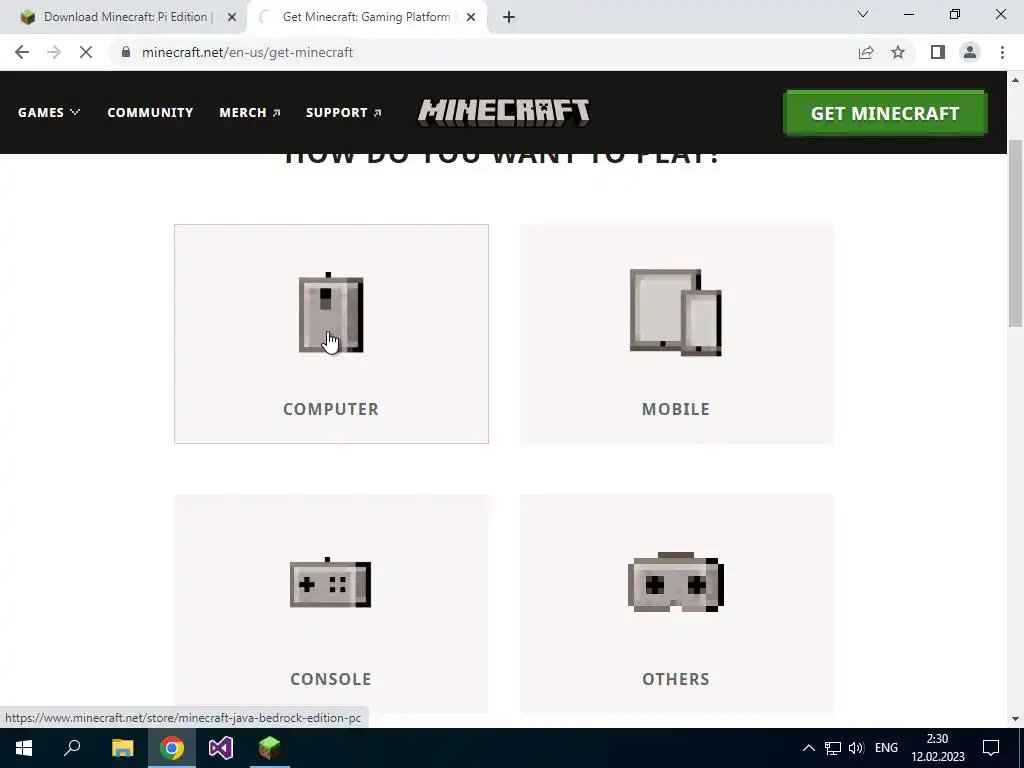Open Visual Studio from taskbar

coord(221,748)
